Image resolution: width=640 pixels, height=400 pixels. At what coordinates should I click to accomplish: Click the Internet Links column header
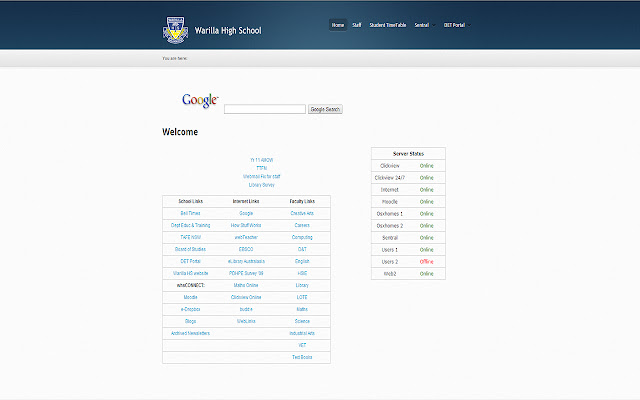click(246, 201)
